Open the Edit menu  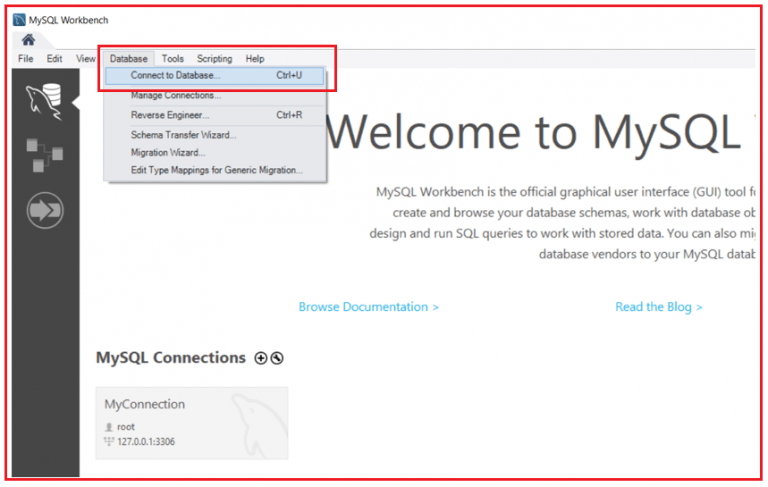tap(55, 59)
